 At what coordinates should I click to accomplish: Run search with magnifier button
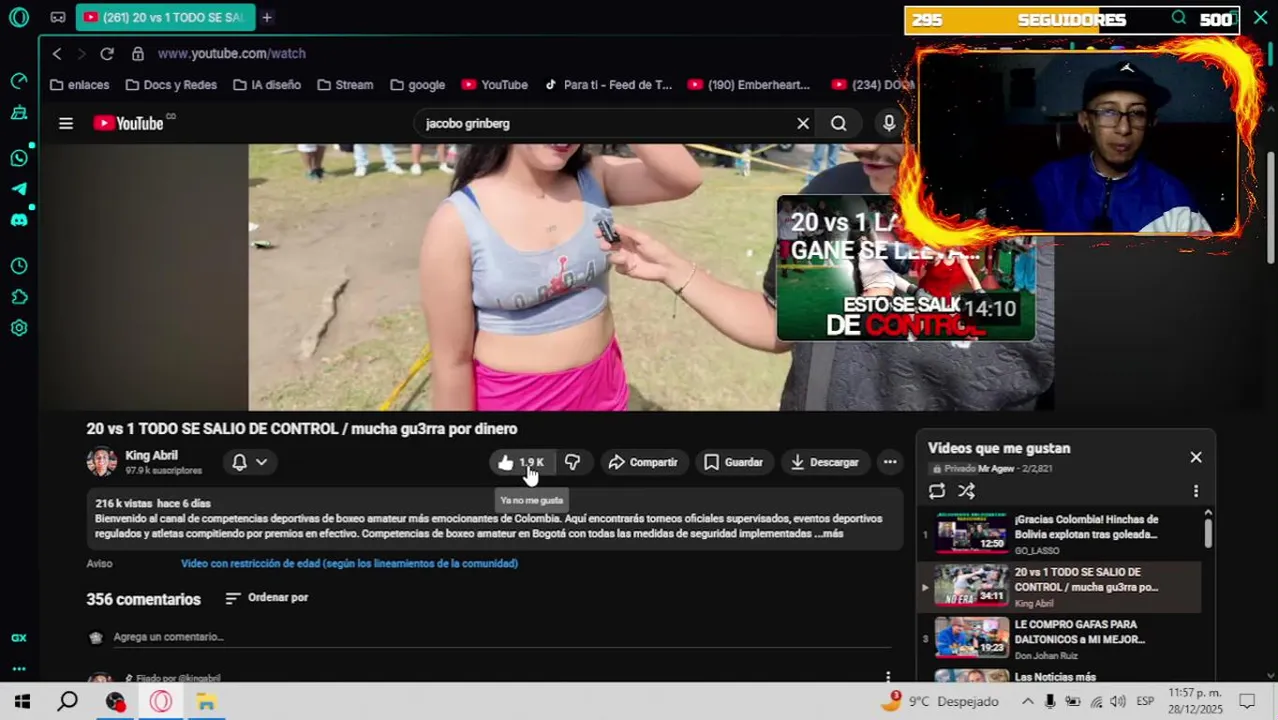tap(839, 123)
